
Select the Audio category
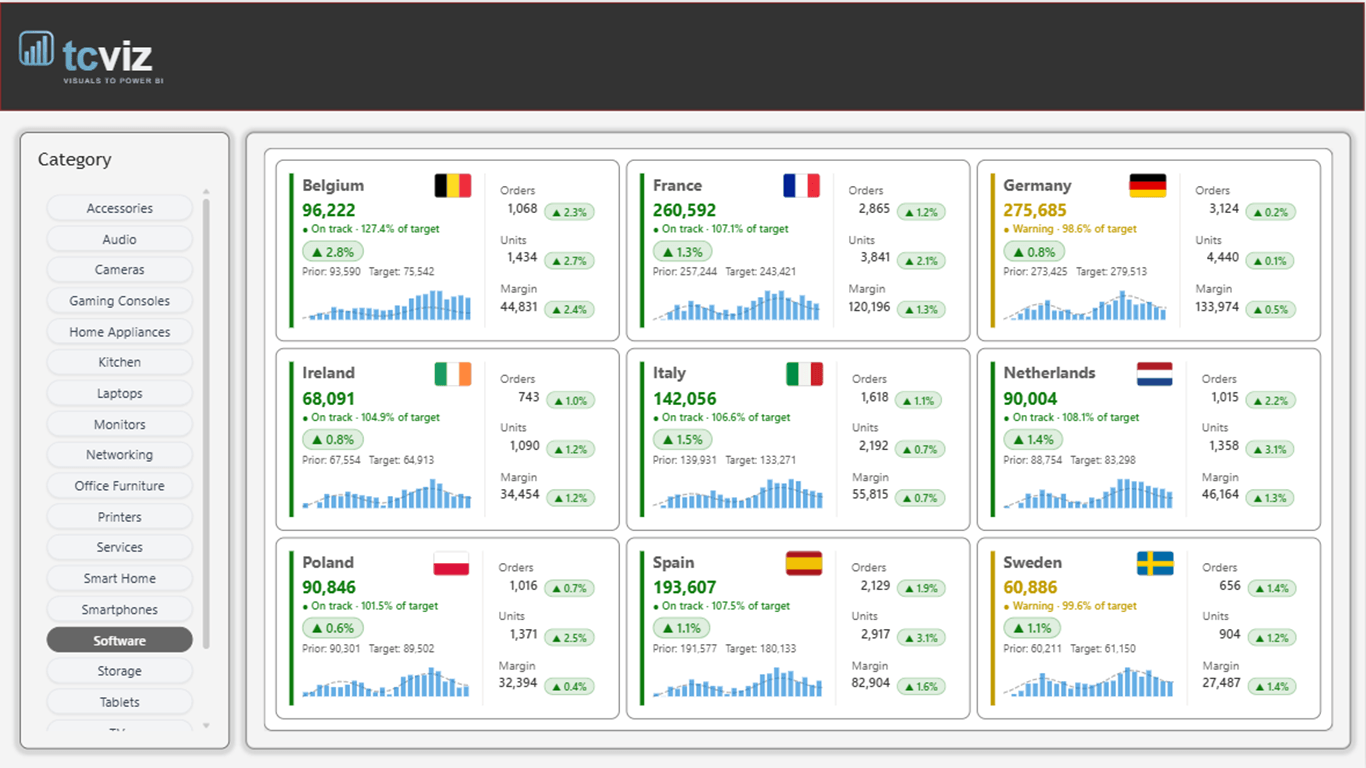tap(120, 239)
